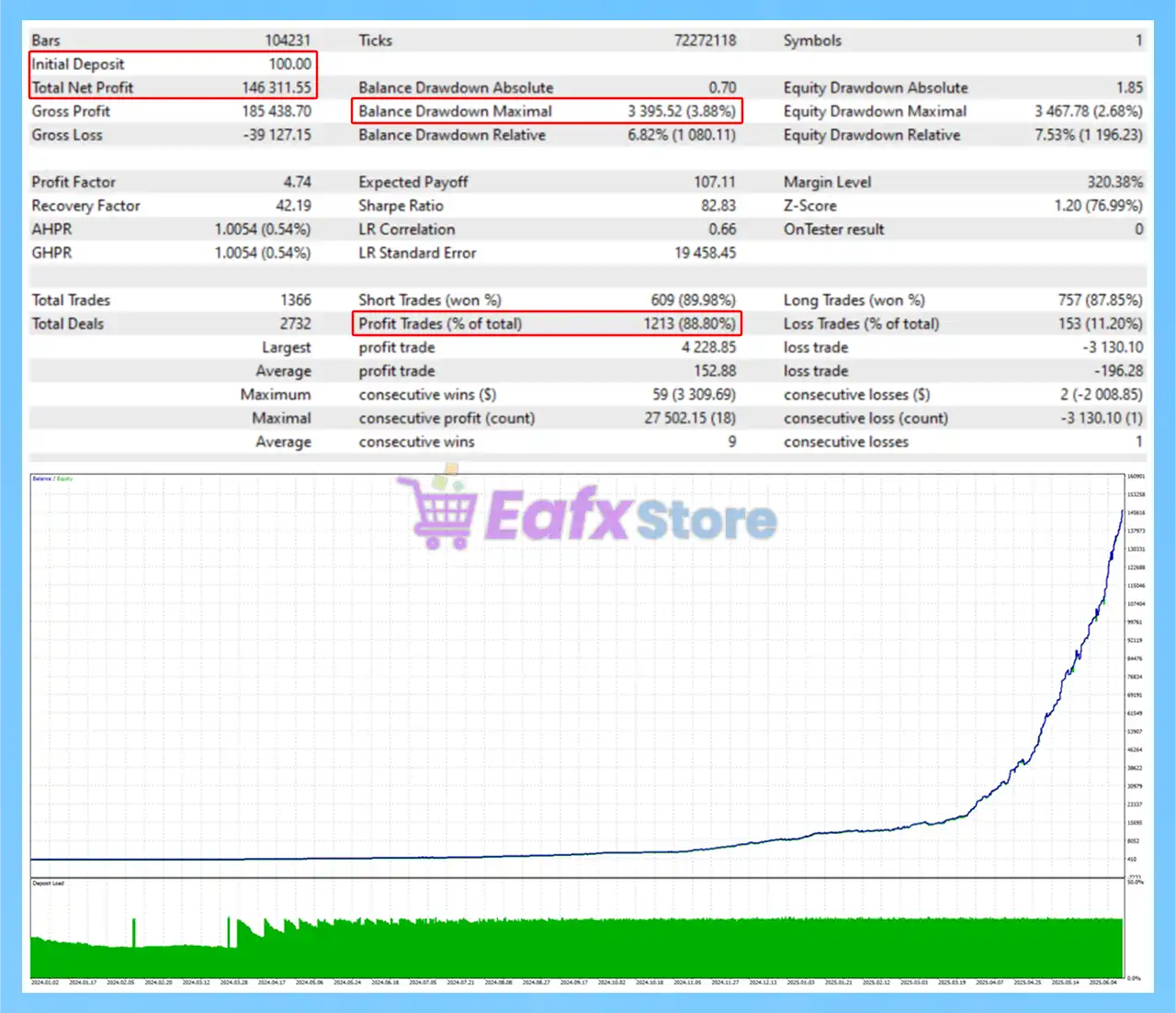Click the Sharpe Ratio label
Viewport: 1176px width, 1013px height.
point(401,206)
